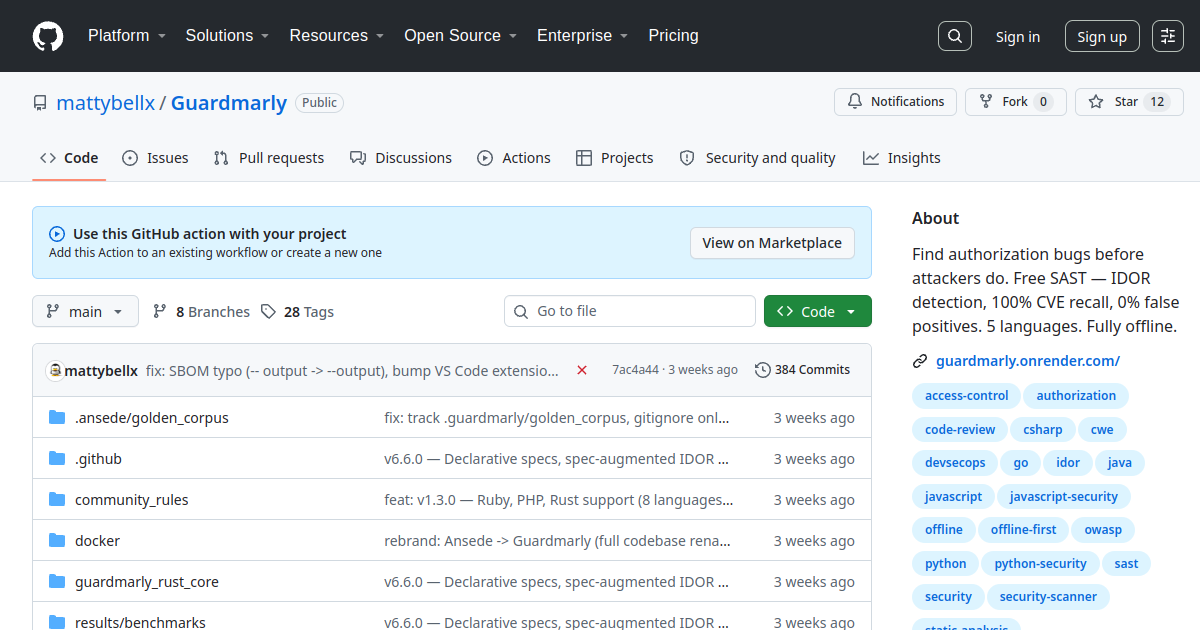1200x630 pixels.
Task: Select the csharp topic tag
Action: tap(1043, 430)
